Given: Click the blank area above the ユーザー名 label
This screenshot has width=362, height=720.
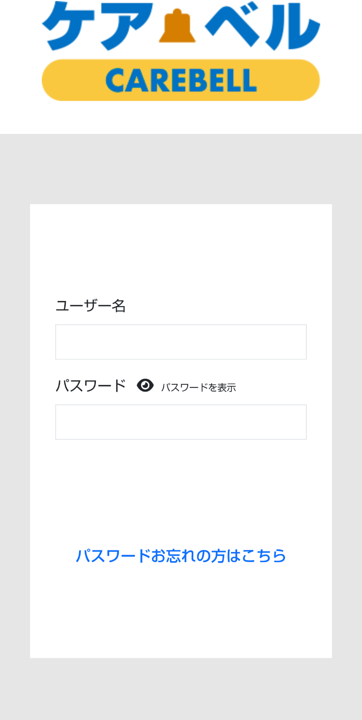Looking at the screenshot, I should (181, 250).
